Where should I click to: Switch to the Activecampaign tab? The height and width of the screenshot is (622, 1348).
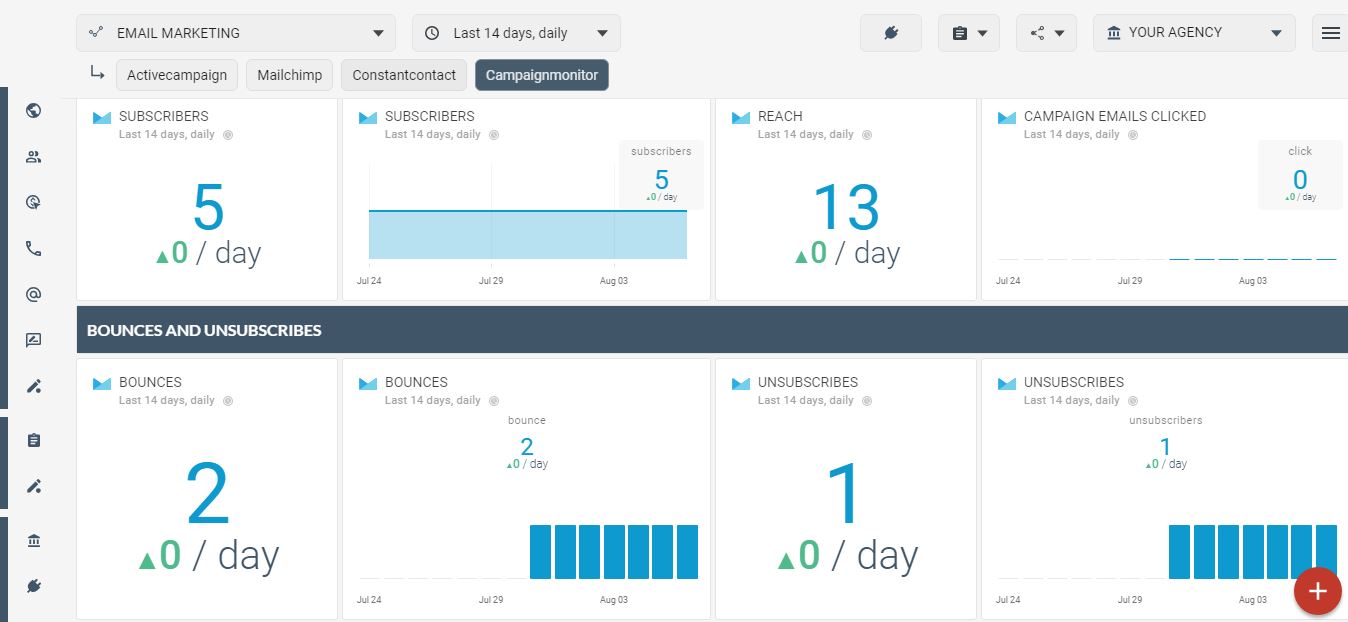click(x=177, y=75)
